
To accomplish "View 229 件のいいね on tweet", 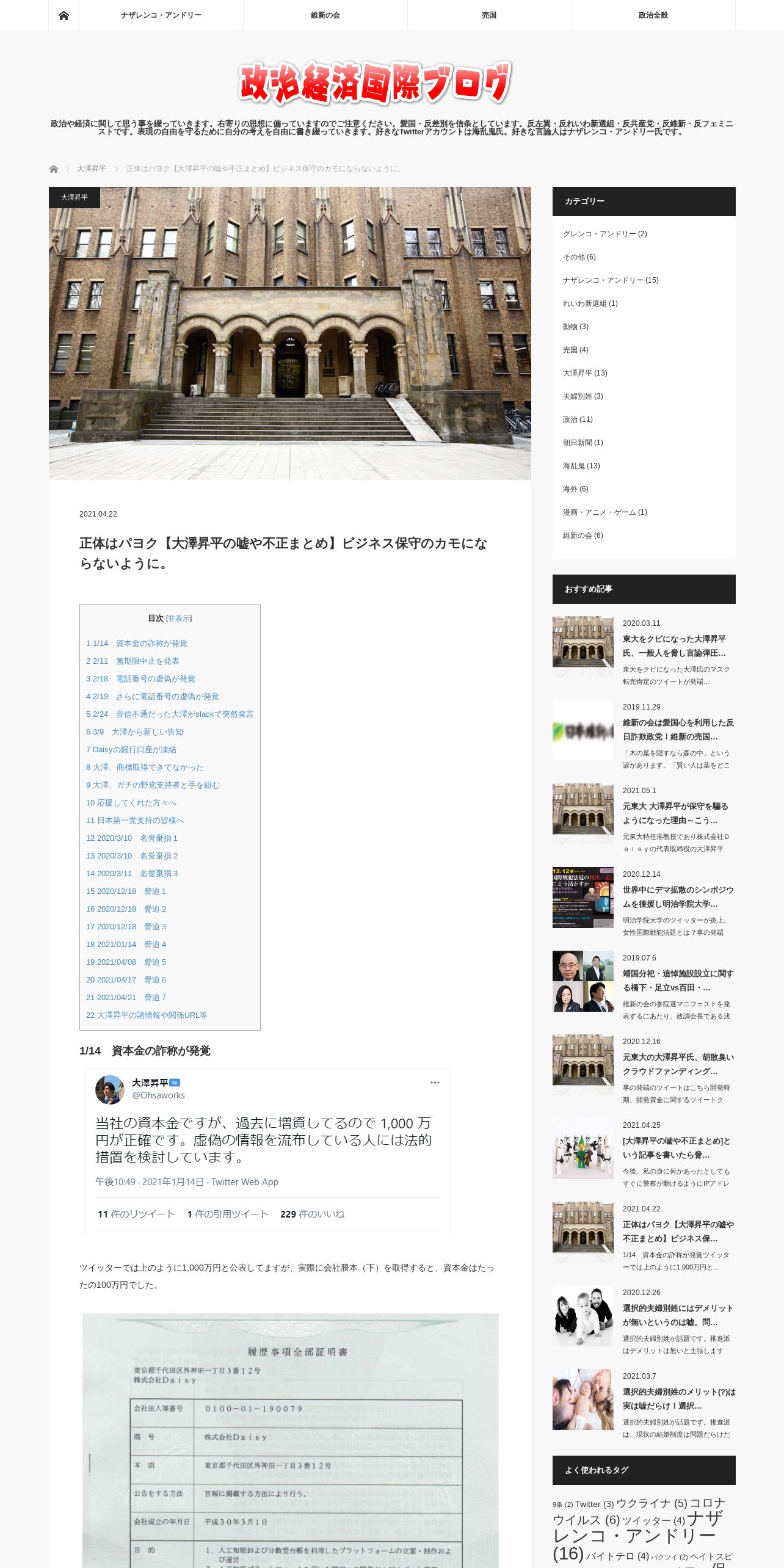I will (312, 1214).
